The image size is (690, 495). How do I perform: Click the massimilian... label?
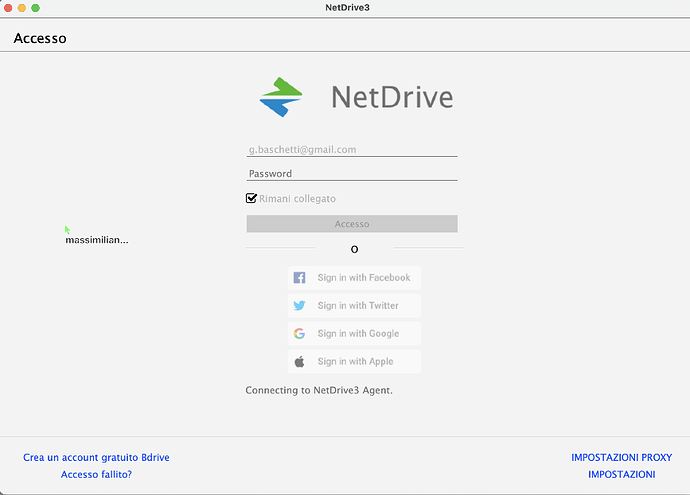(97, 241)
